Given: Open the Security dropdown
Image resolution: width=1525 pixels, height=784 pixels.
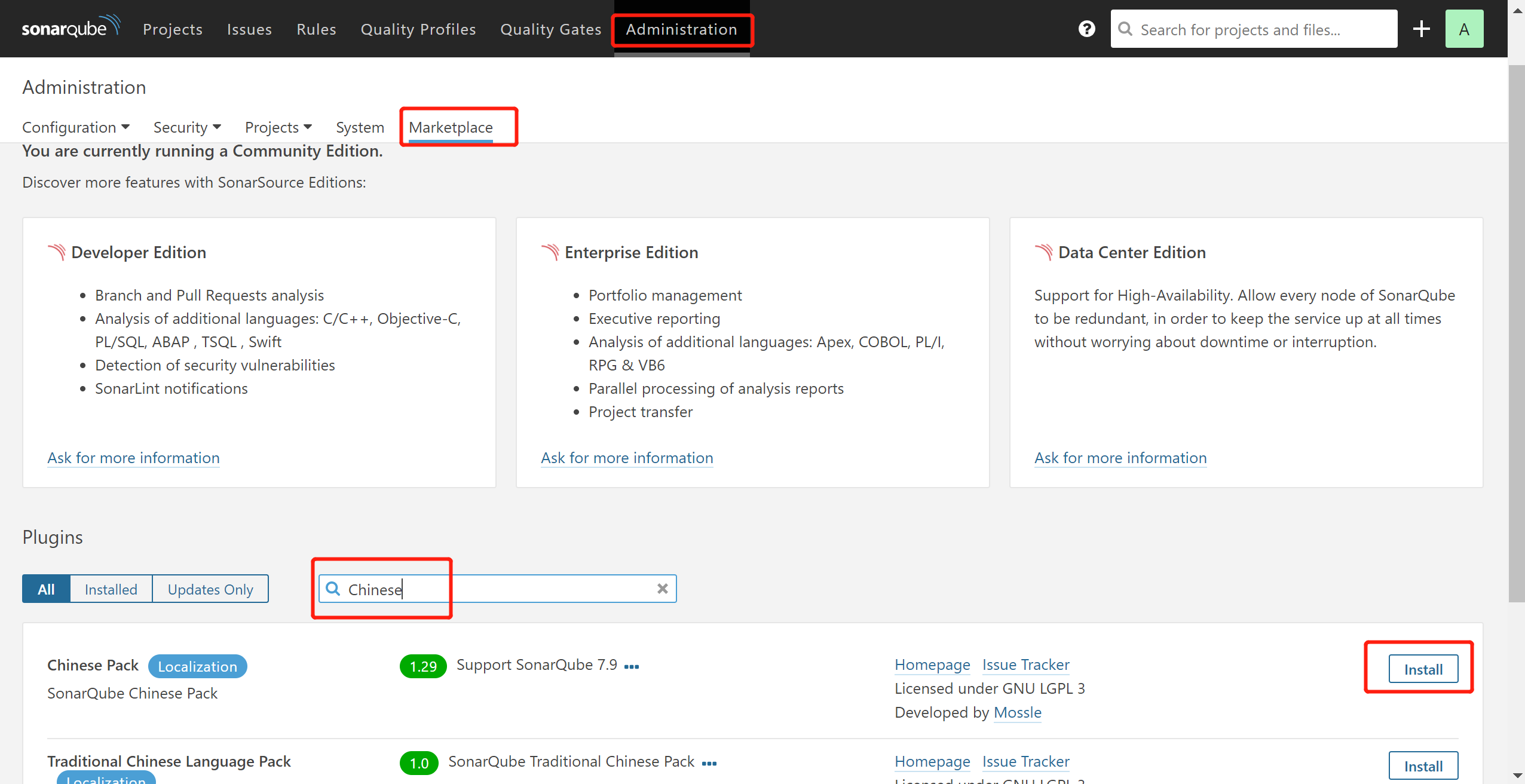Looking at the screenshot, I should 186,127.
